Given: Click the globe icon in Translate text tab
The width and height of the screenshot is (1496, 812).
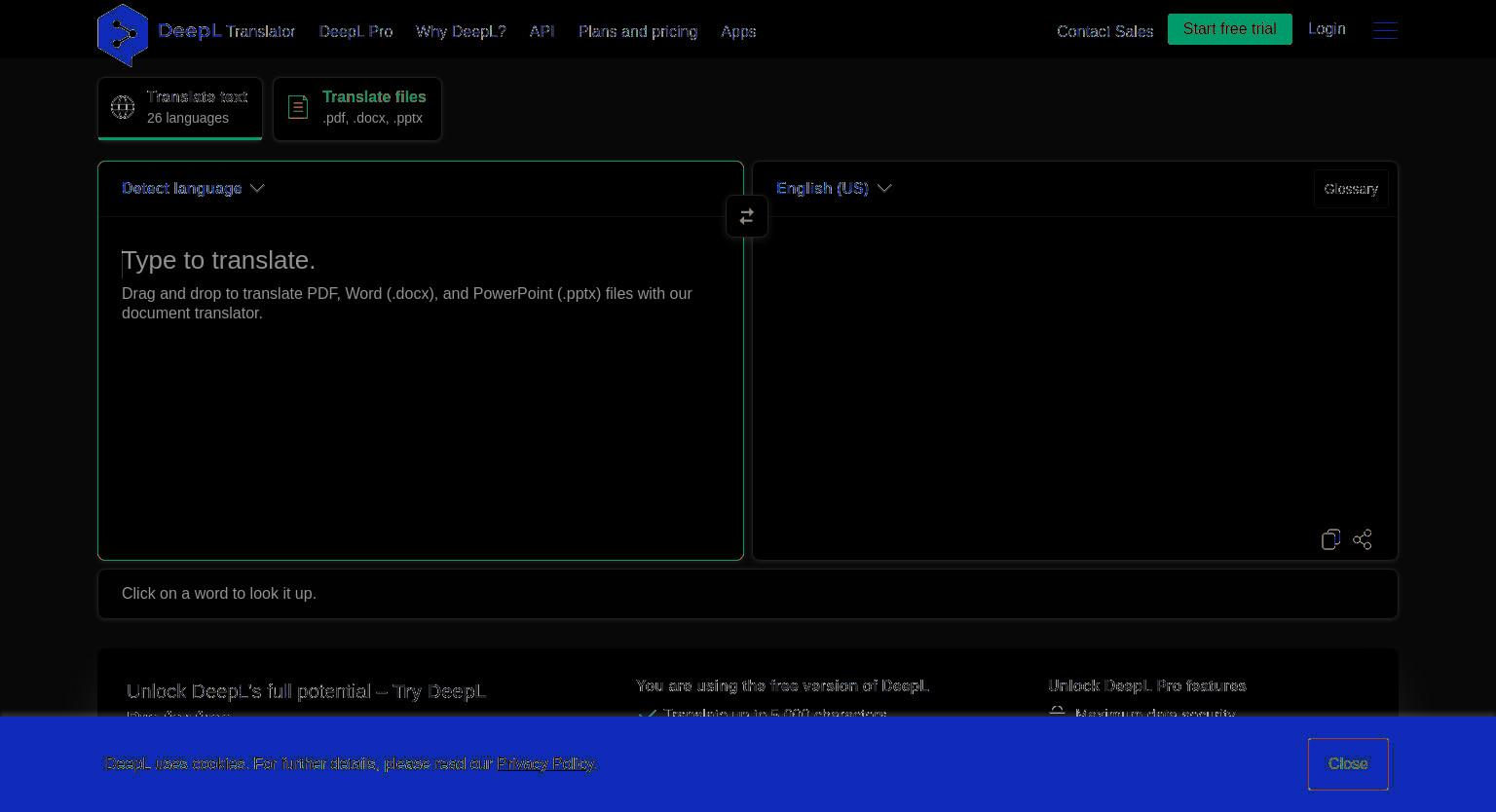Looking at the screenshot, I should [x=123, y=107].
